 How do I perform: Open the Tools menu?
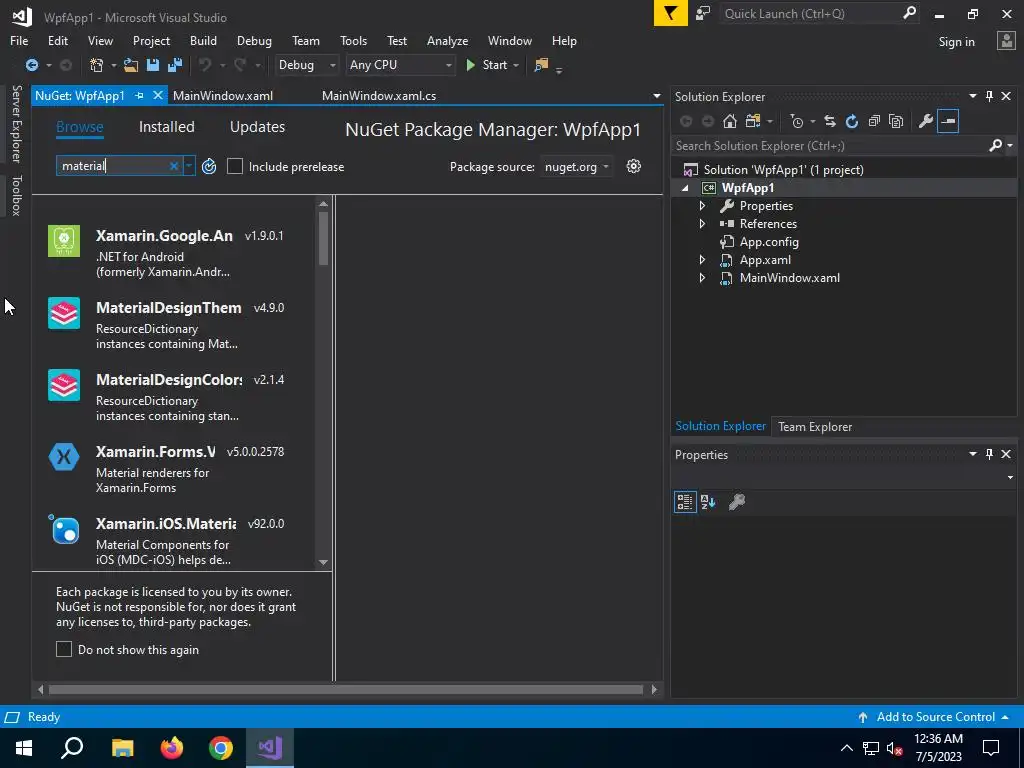coord(353,40)
